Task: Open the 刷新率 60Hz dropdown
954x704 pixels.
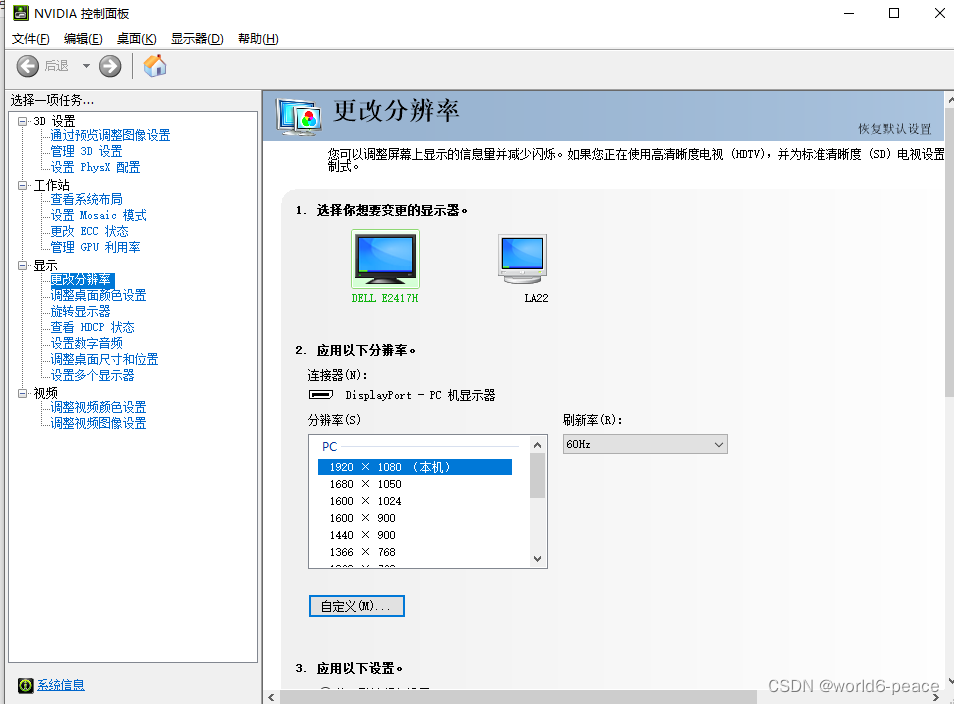Action: pyautogui.click(x=645, y=444)
